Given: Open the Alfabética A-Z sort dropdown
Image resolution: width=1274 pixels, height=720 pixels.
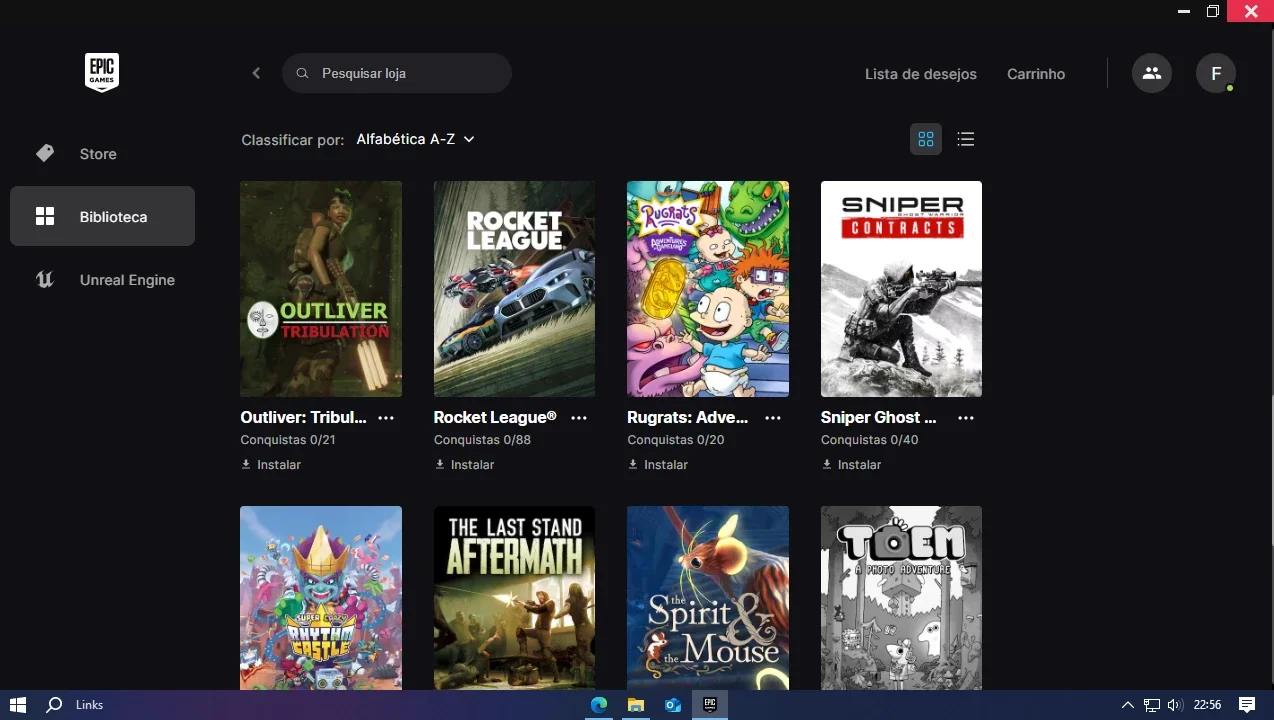Looking at the screenshot, I should click(415, 139).
